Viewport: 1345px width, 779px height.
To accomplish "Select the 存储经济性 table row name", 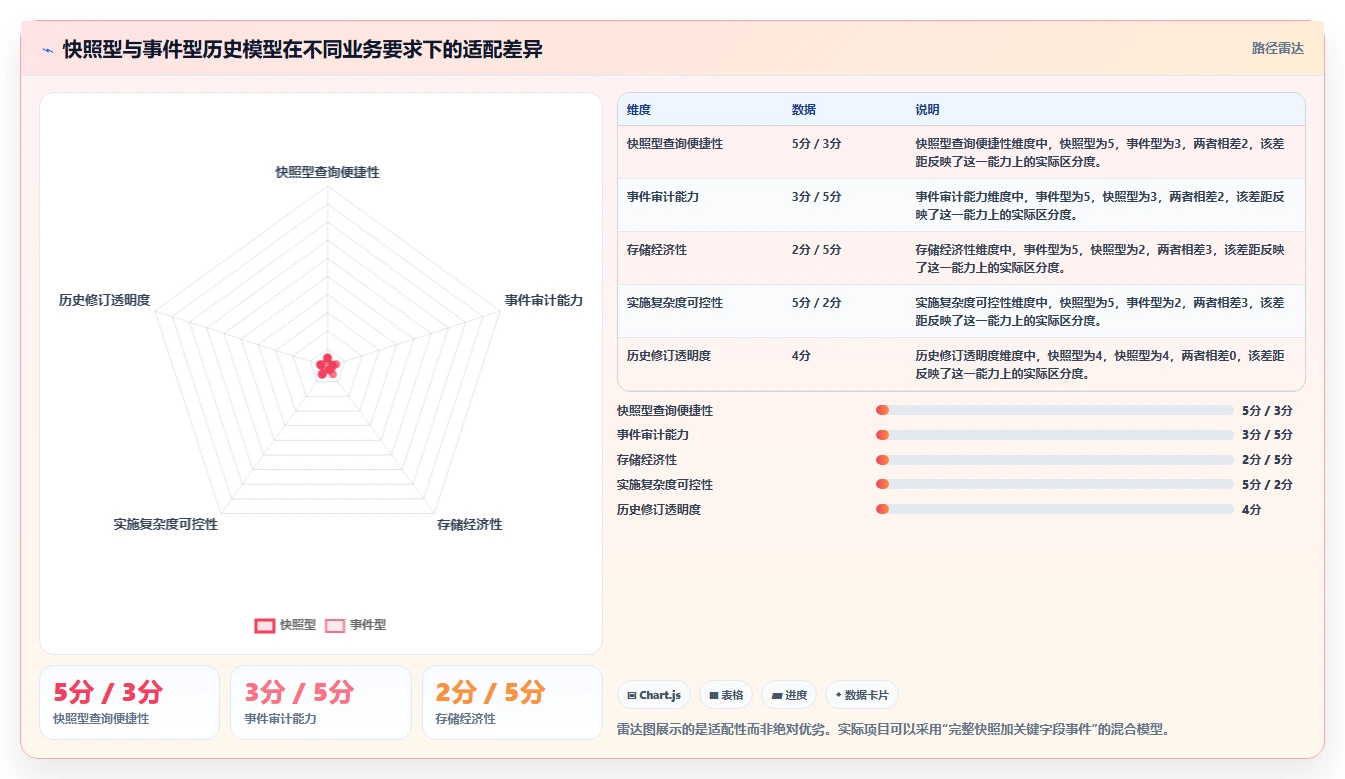I will (x=657, y=250).
